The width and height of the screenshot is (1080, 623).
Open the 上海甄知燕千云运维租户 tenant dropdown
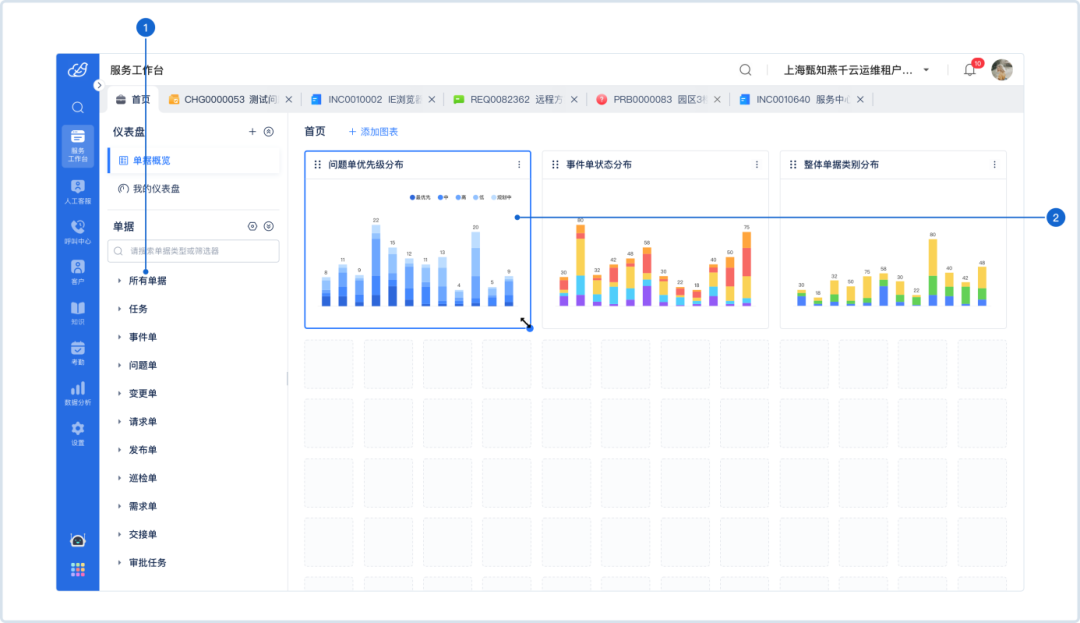(857, 70)
